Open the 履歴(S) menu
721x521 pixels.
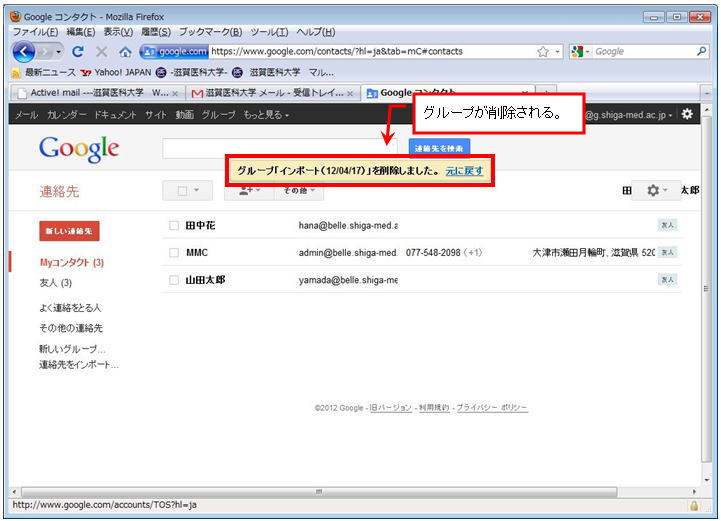click(156, 32)
